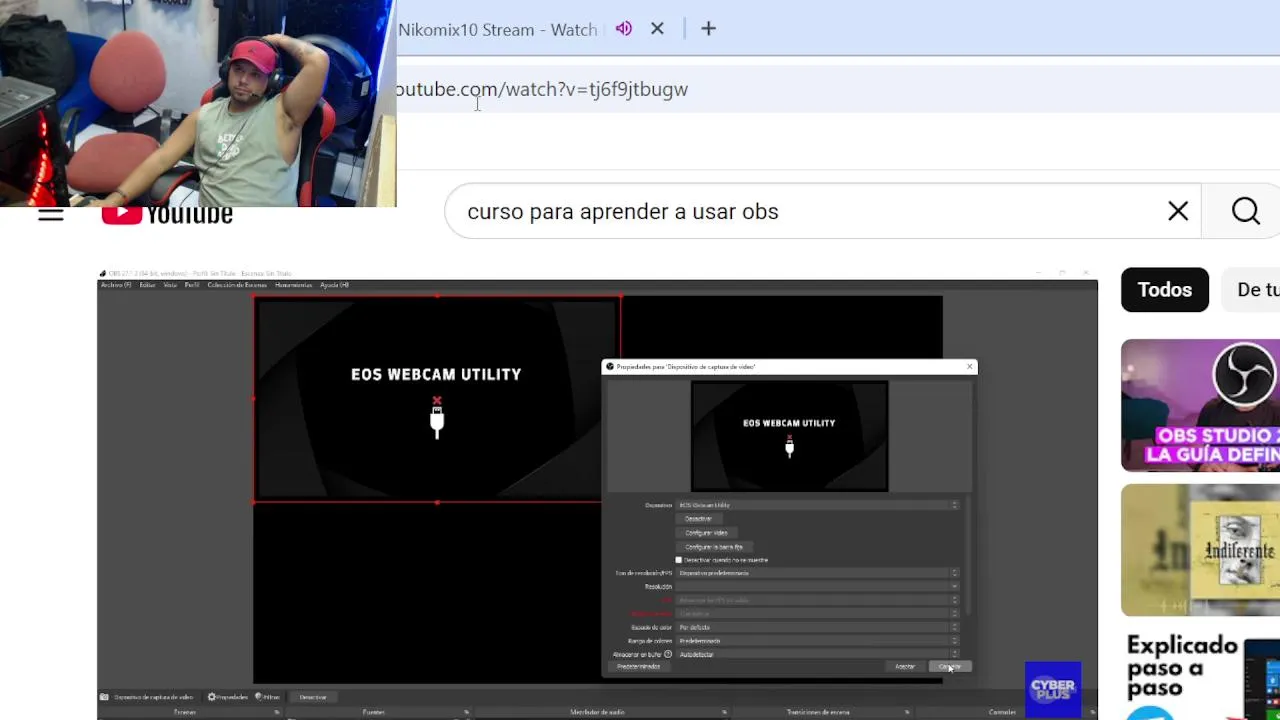Click the OBS logo in the Propiedades title bar
This screenshot has width=1280, height=720.
(x=610, y=367)
